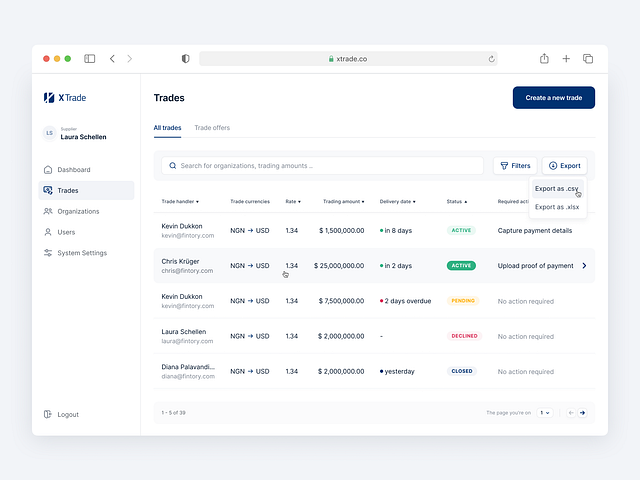Click the download icon in Export

(x=553, y=165)
